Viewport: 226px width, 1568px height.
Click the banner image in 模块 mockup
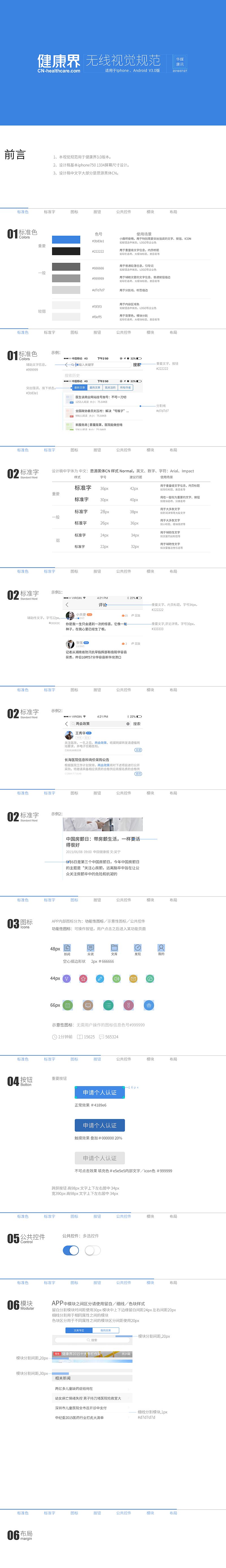92,1355
